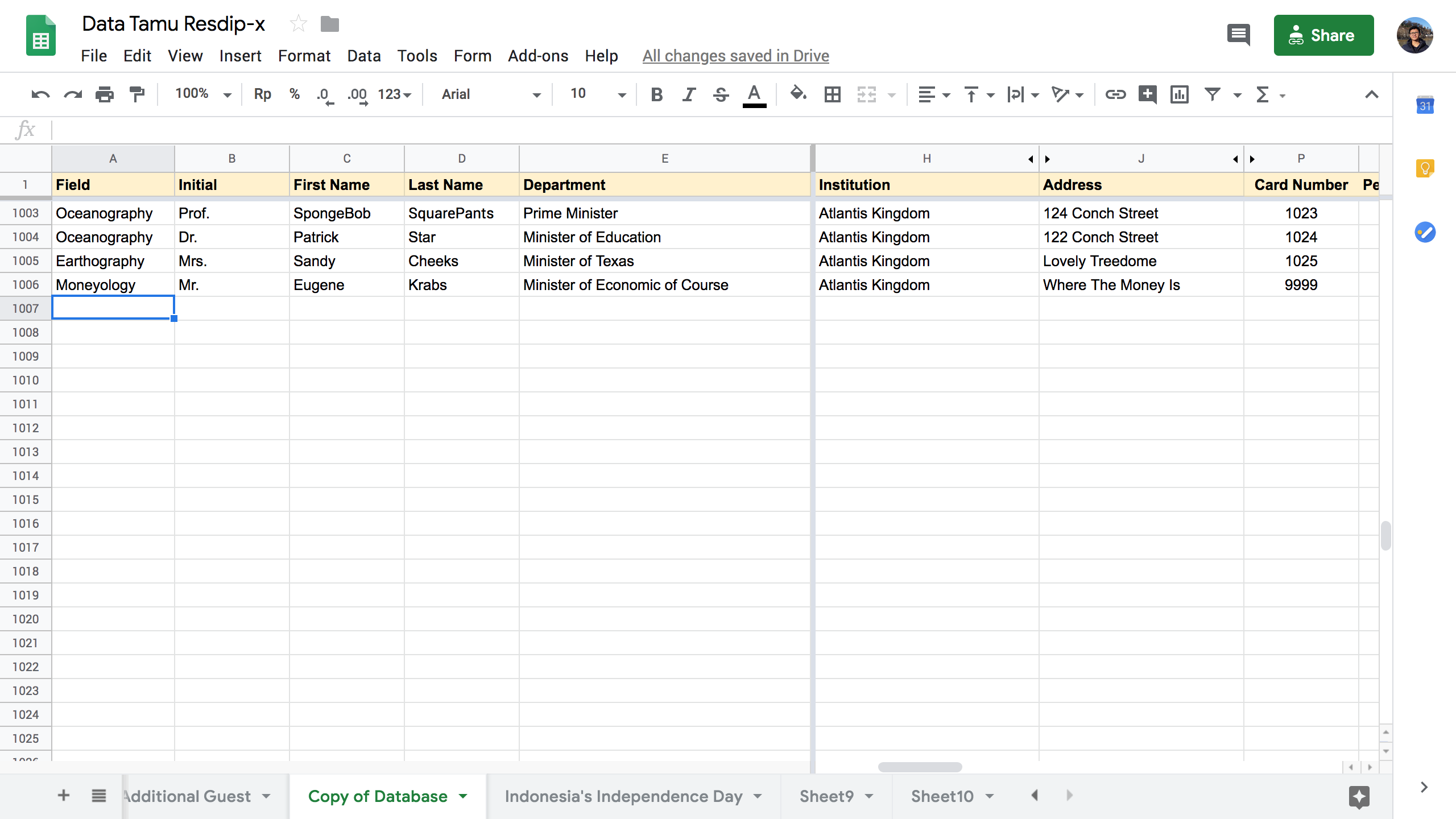Open Explore panel button
This screenshot has width=1456, height=819.
[x=1359, y=797]
